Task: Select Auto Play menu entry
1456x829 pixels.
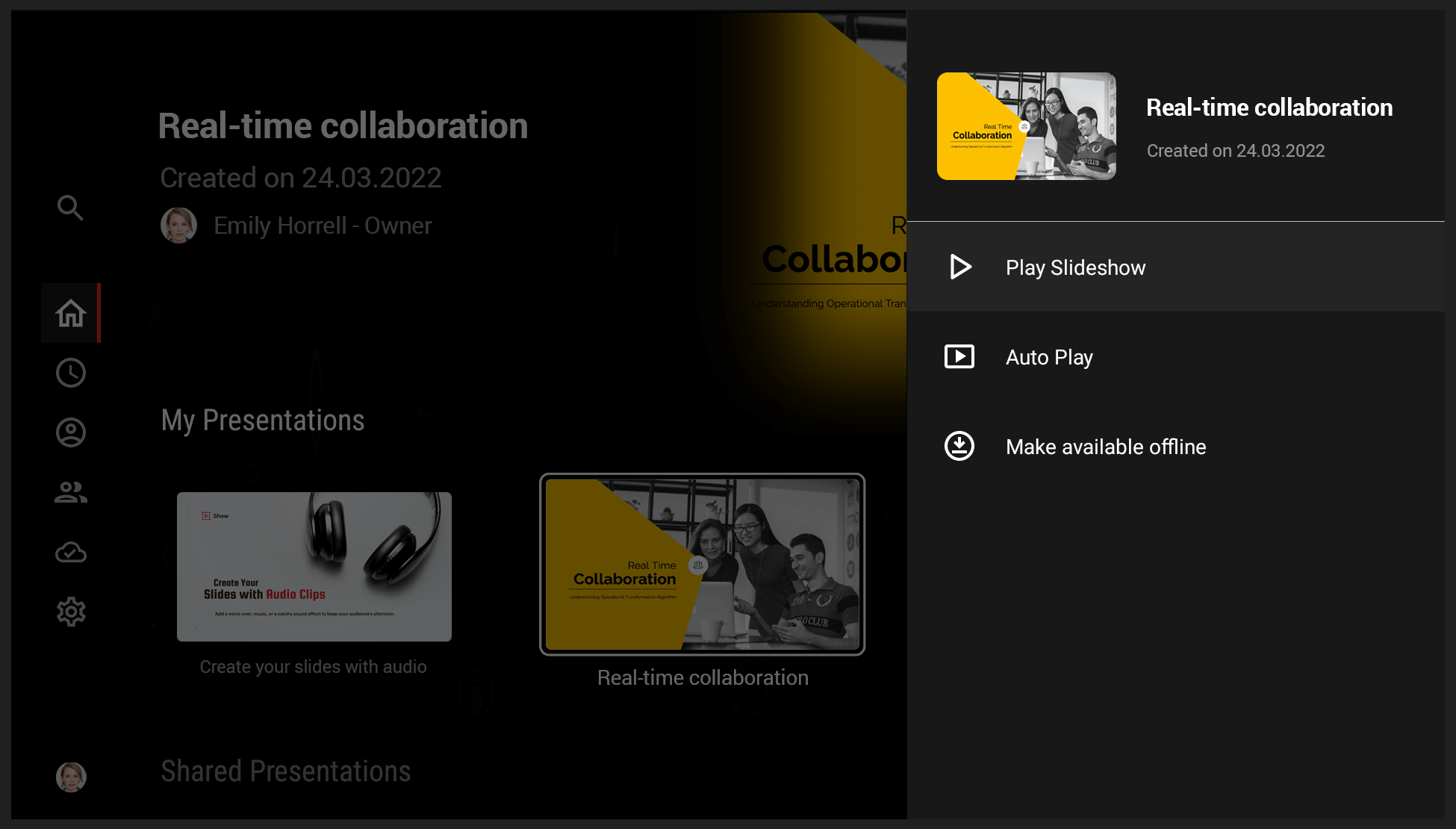Action: click(1049, 357)
